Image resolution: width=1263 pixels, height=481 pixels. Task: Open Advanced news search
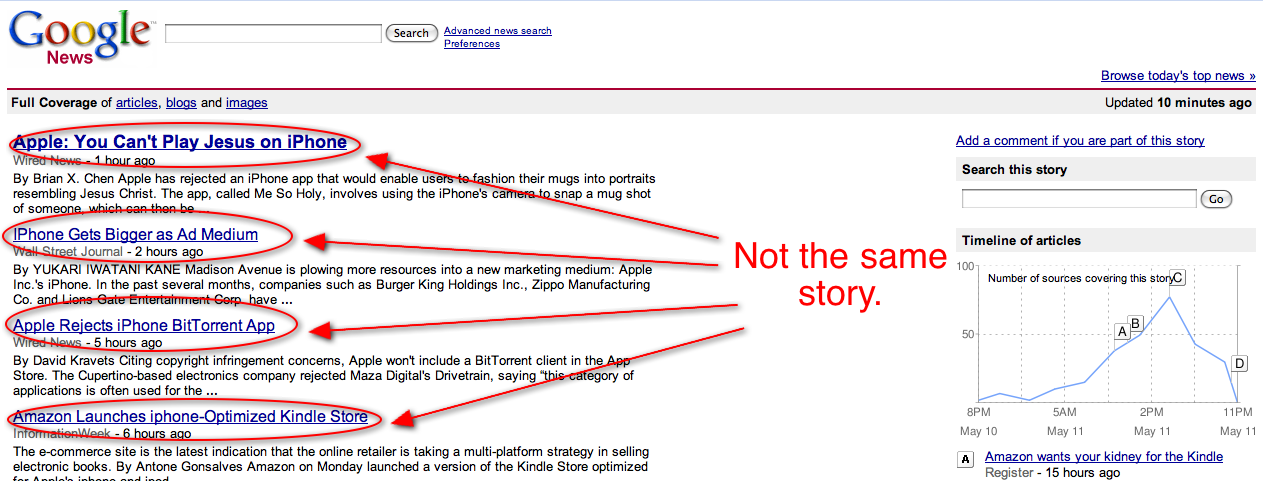click(x=498, y=31)
